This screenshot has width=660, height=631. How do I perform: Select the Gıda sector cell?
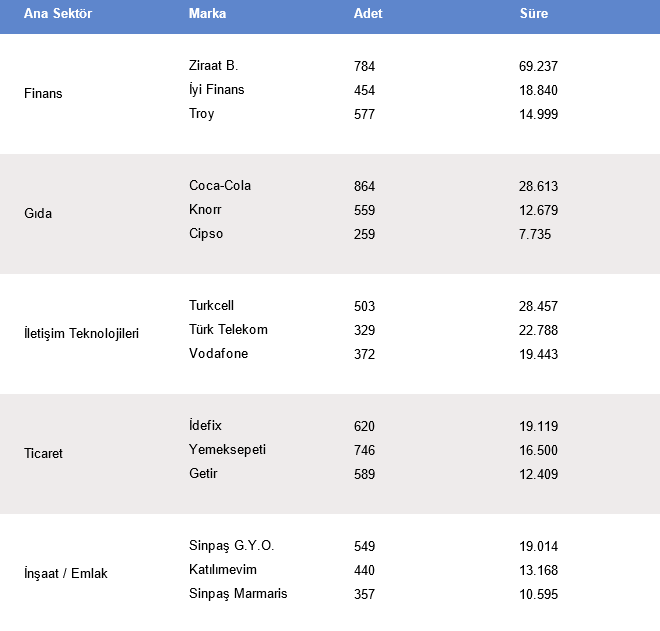(x=38, y=214)
